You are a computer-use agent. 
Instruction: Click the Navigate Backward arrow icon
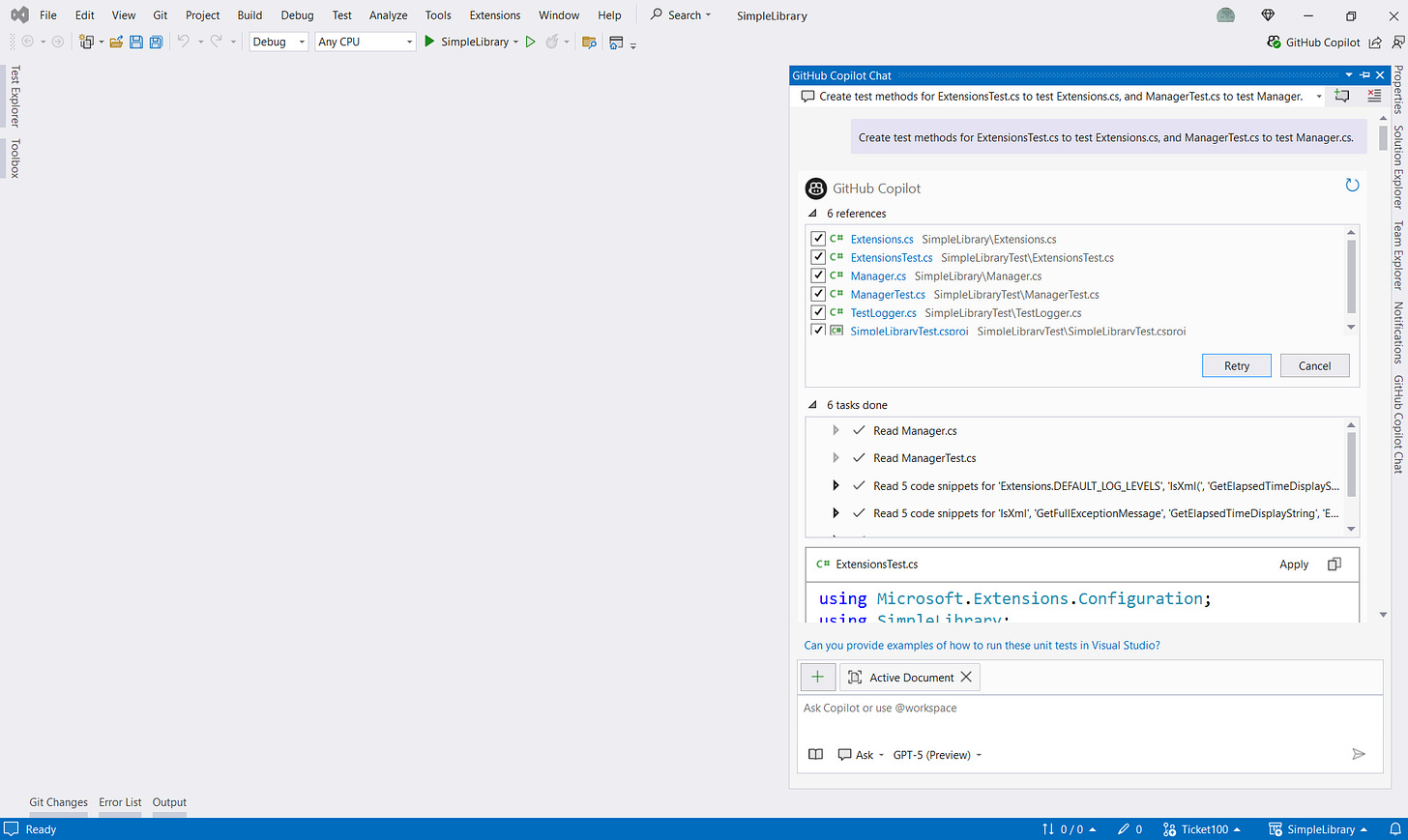[x=27, y=42]
